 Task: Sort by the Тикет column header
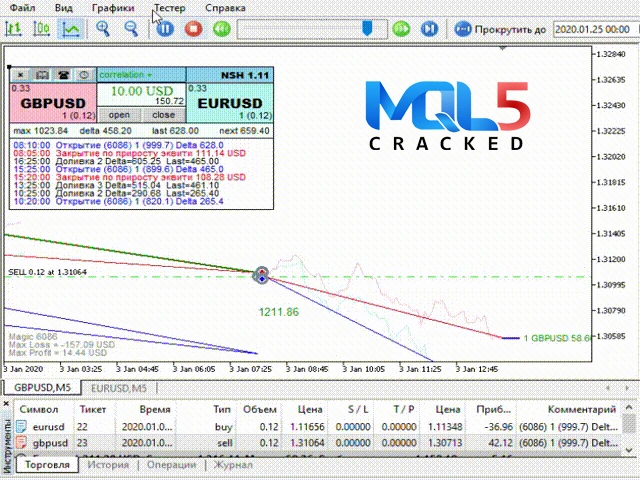[93, 409]
